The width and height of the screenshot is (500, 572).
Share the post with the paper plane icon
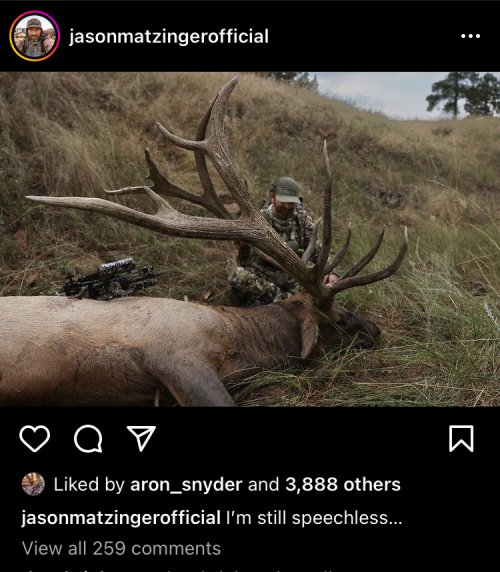141,438
